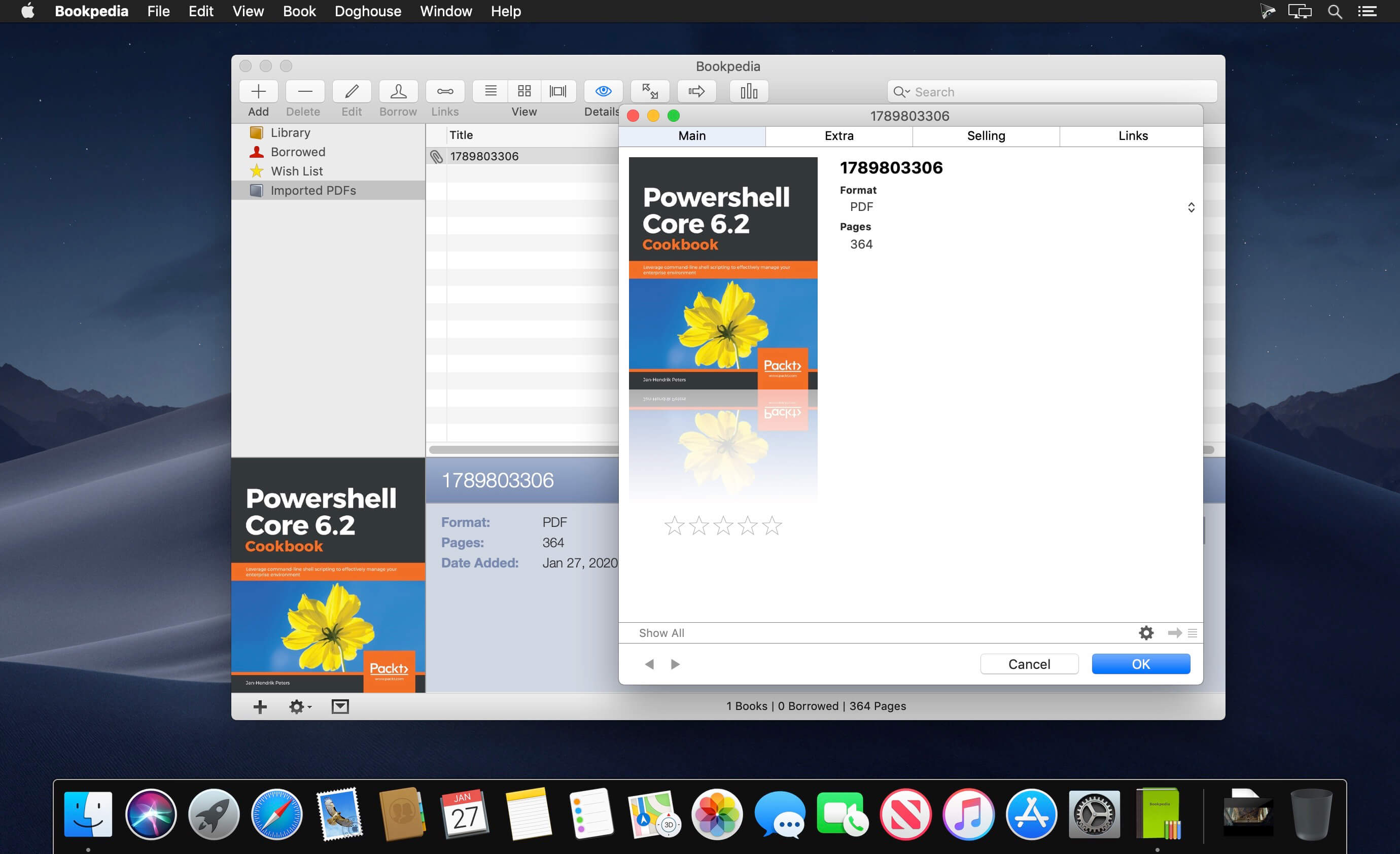Switch to grid view icon
The width and height of the screenshot is (1400, 854).
point(524,91)
